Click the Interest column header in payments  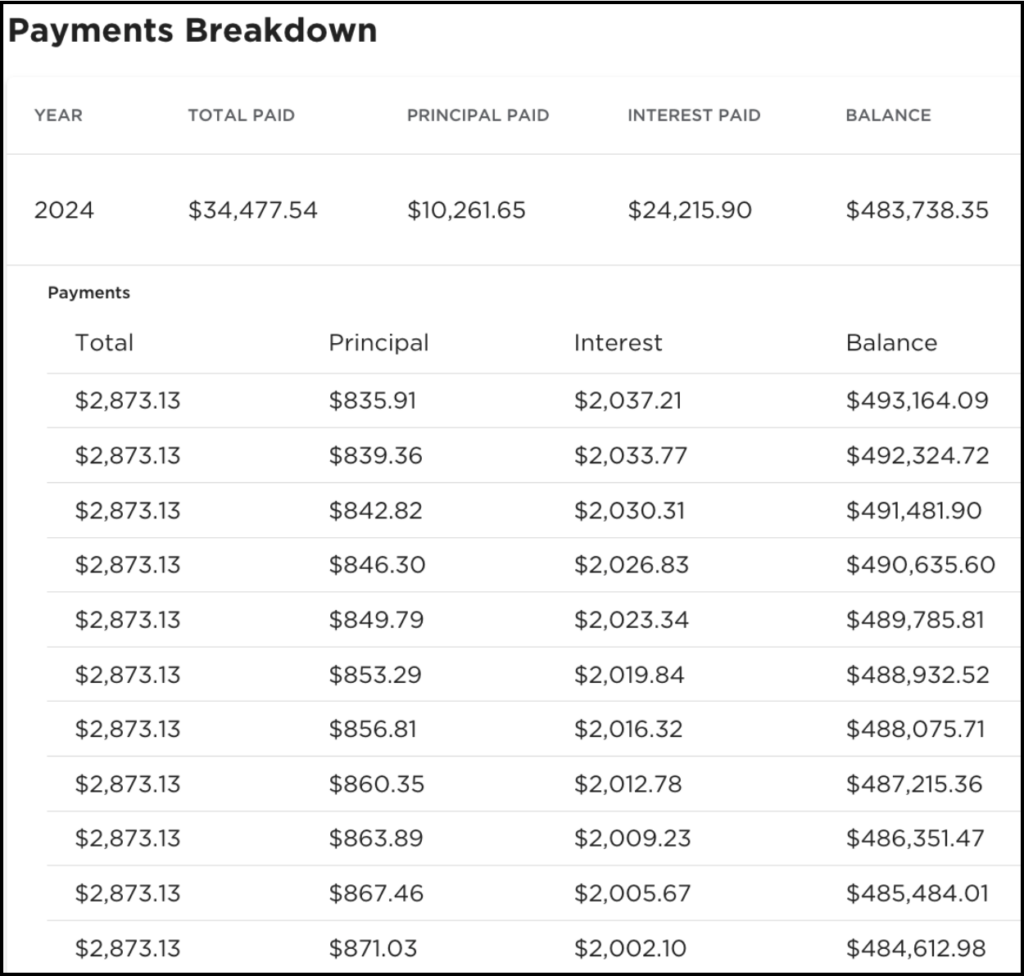(618, 343)
